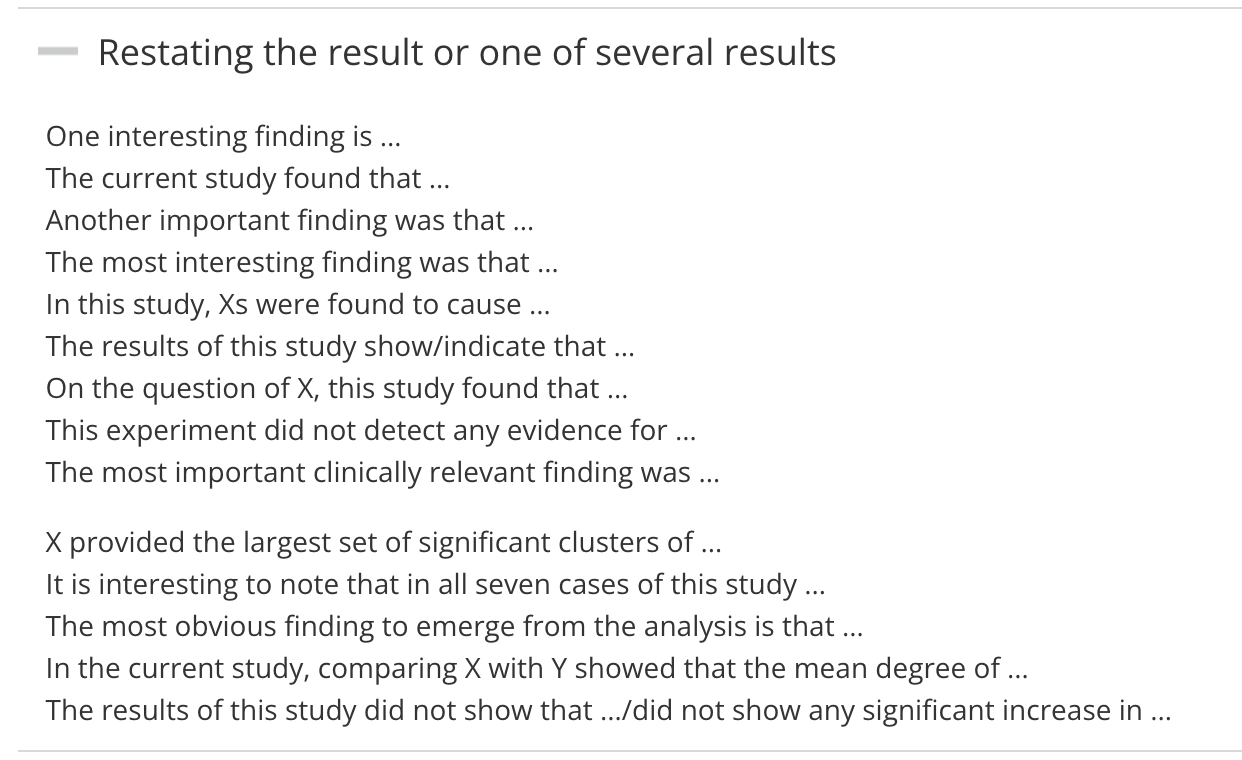The image size is (1242, 760).
Task: Pick the 'Another important finding was that' phrase
Action: [275, 220]
